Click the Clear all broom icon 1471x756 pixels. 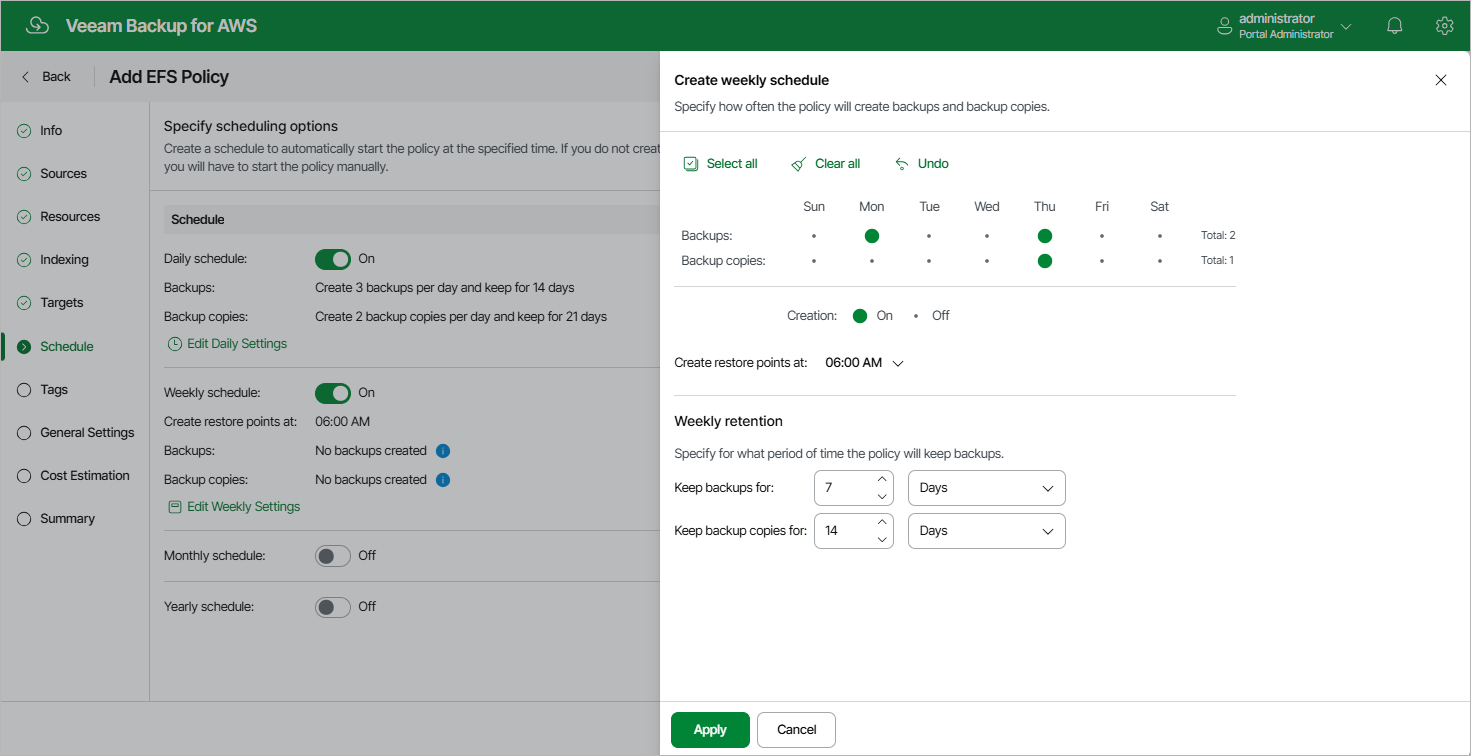click(798, 164)
